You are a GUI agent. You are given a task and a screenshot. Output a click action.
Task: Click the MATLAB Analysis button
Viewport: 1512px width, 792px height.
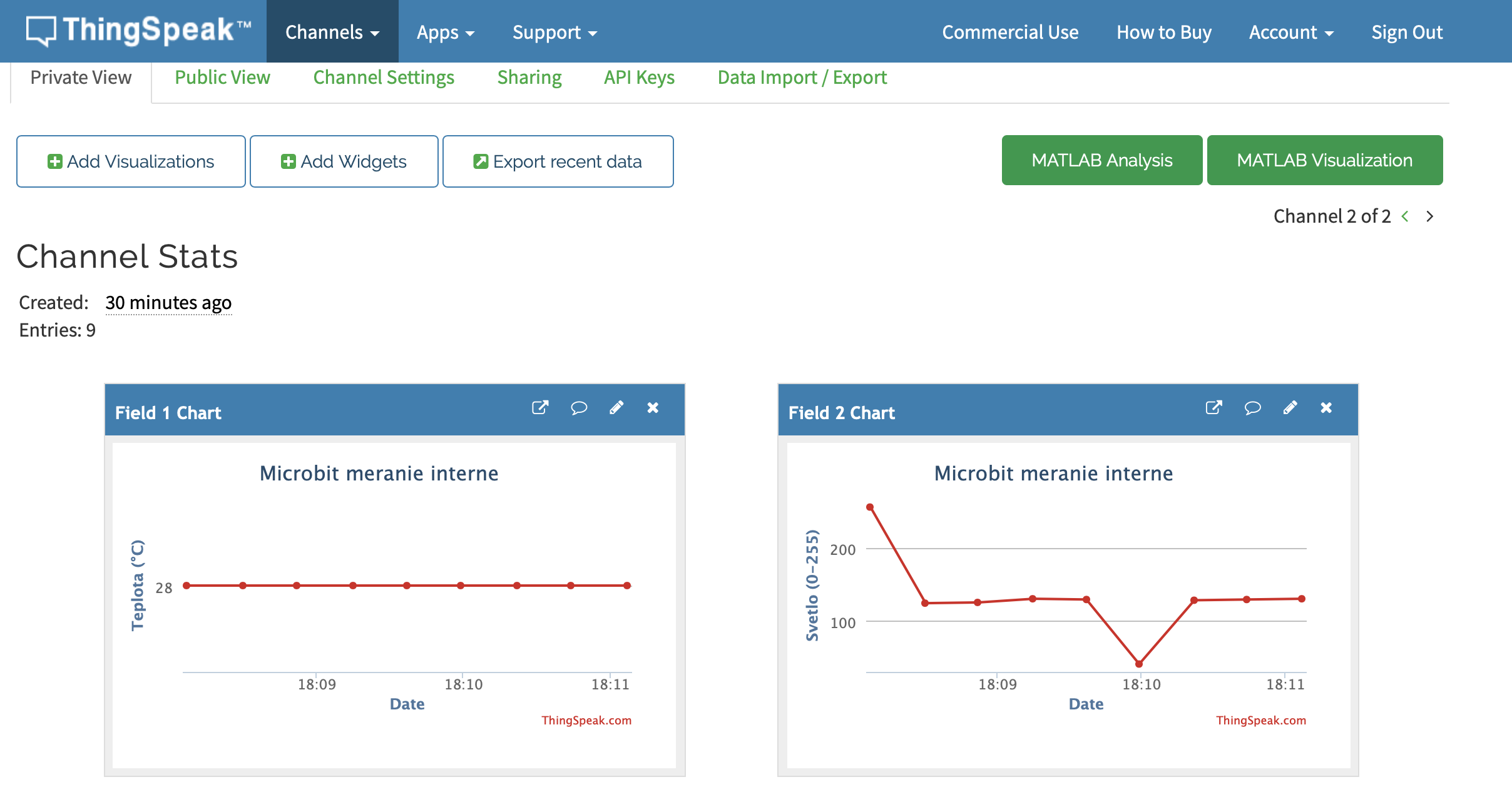pyautogui.click(x=1101, y=160)
